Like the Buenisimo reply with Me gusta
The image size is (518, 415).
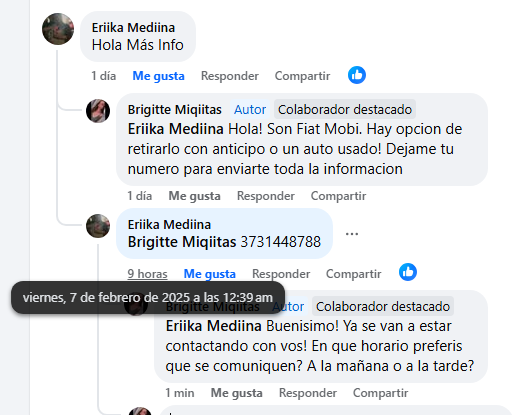(236, 393)
